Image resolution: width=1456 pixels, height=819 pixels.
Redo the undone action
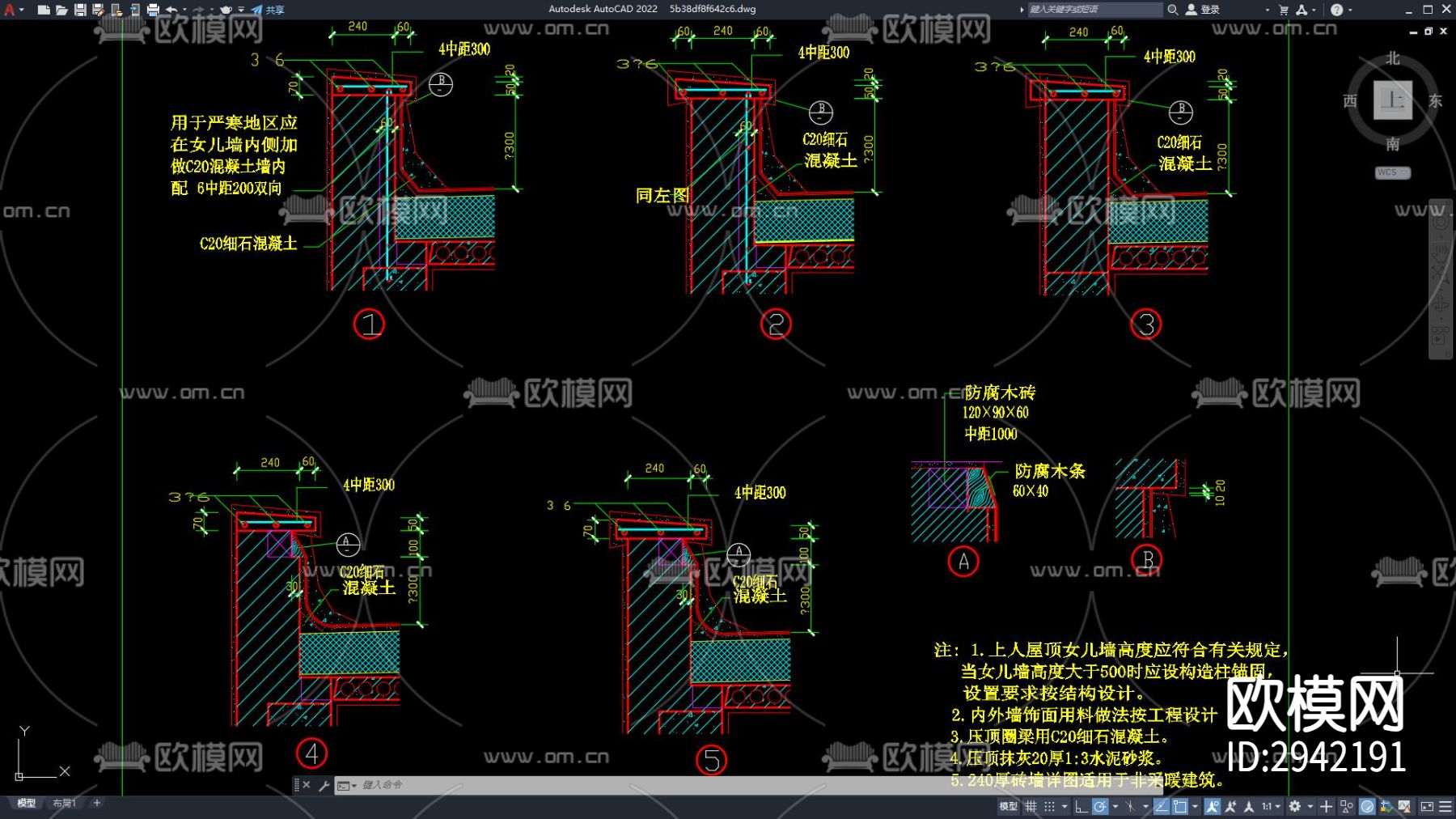[x=198, y=10]
